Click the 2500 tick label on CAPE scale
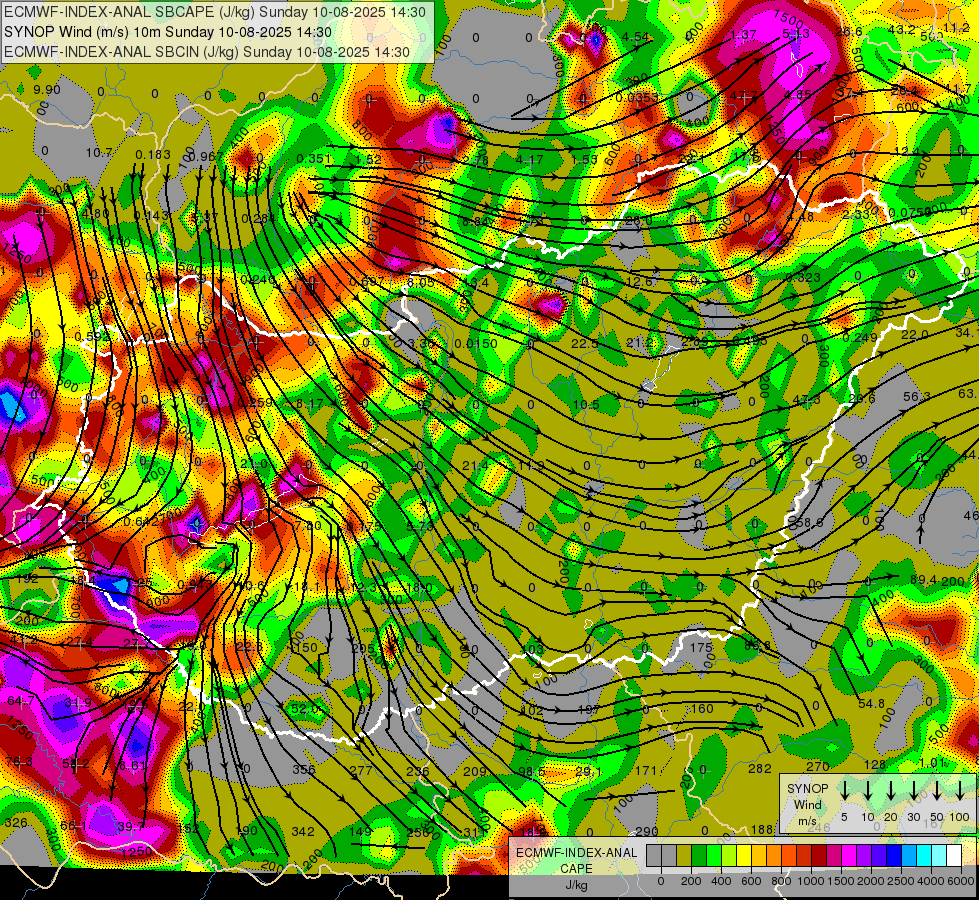 [x=901, y=881]
